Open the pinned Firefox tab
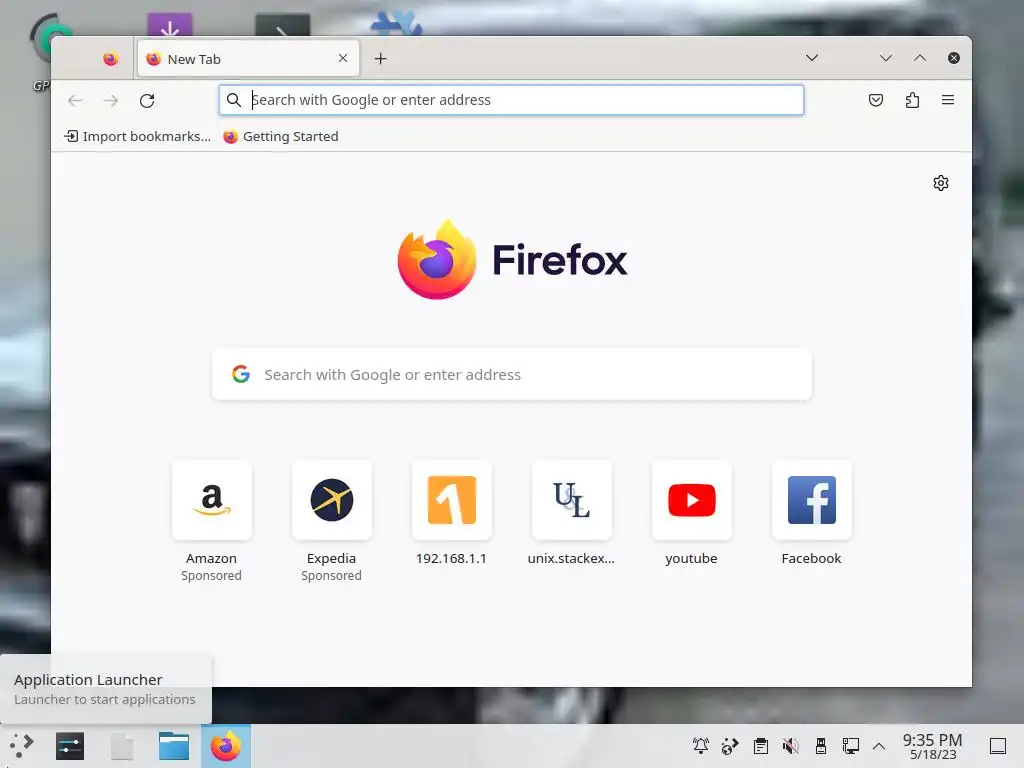 click(x=110, y=59)
